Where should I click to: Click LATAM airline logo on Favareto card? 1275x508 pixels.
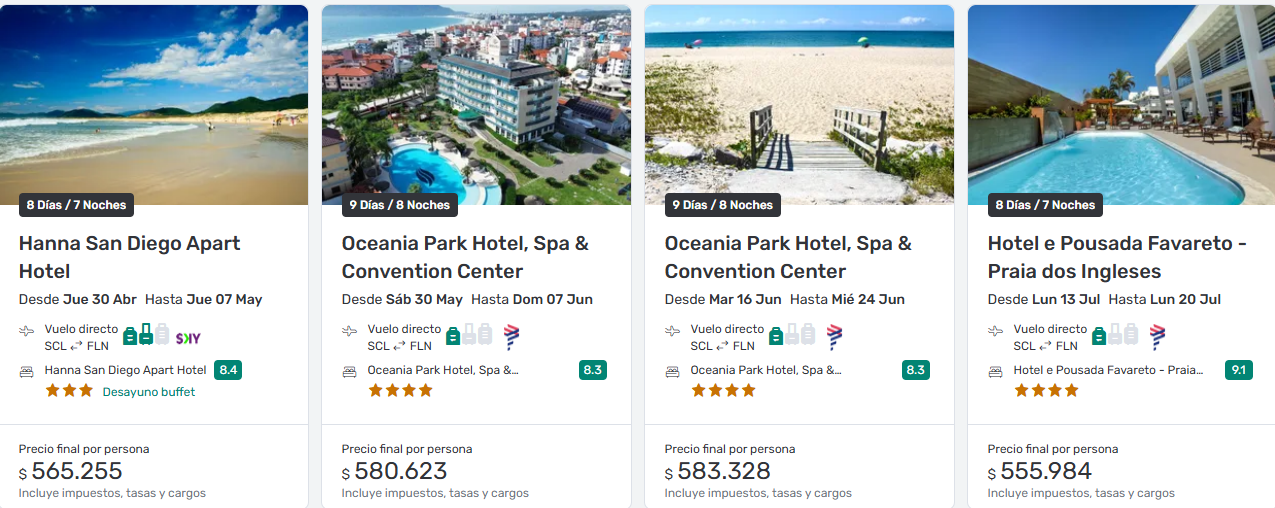[x=1158, y=337]
